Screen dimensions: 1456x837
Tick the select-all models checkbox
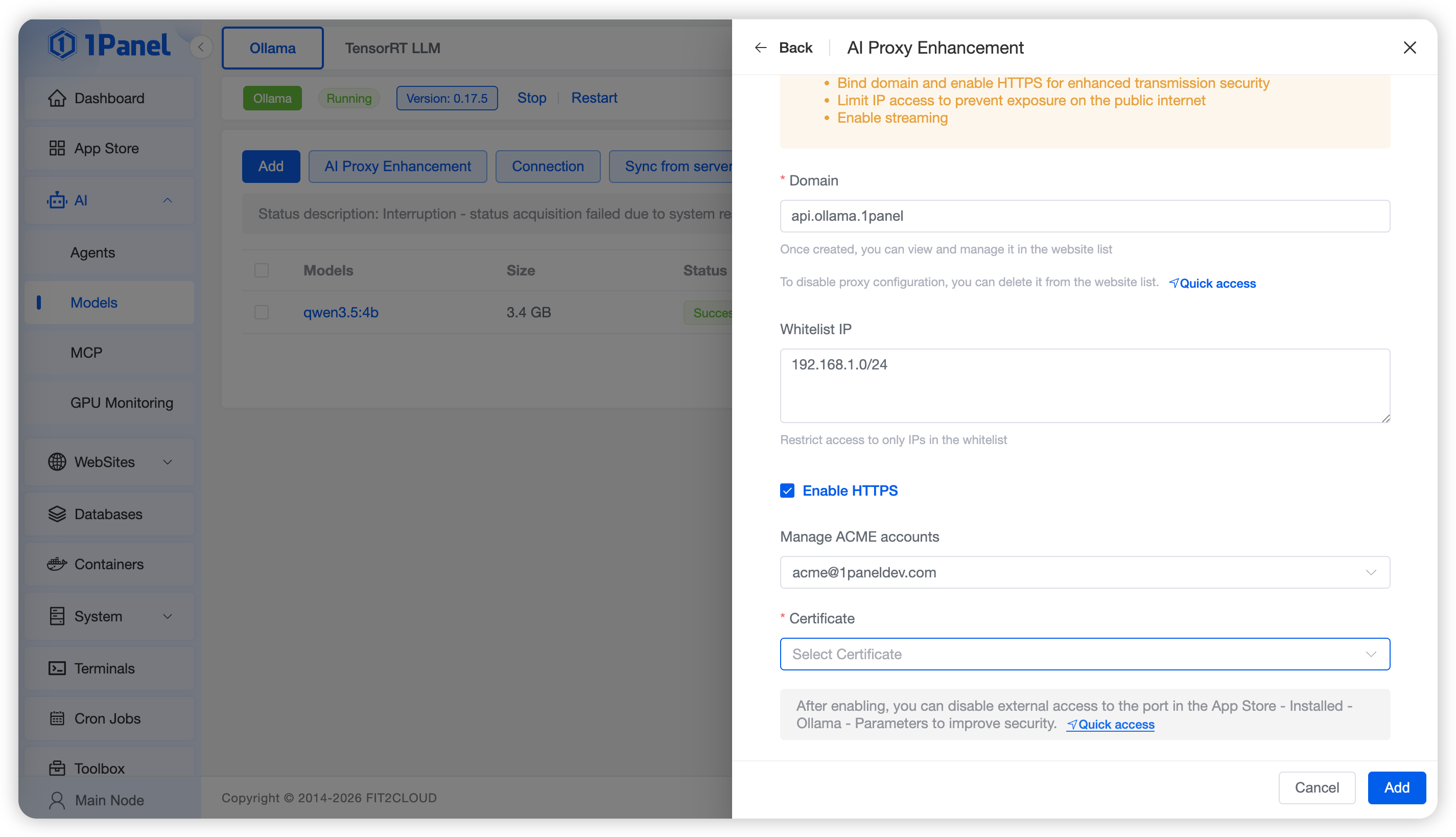(262, 270)
